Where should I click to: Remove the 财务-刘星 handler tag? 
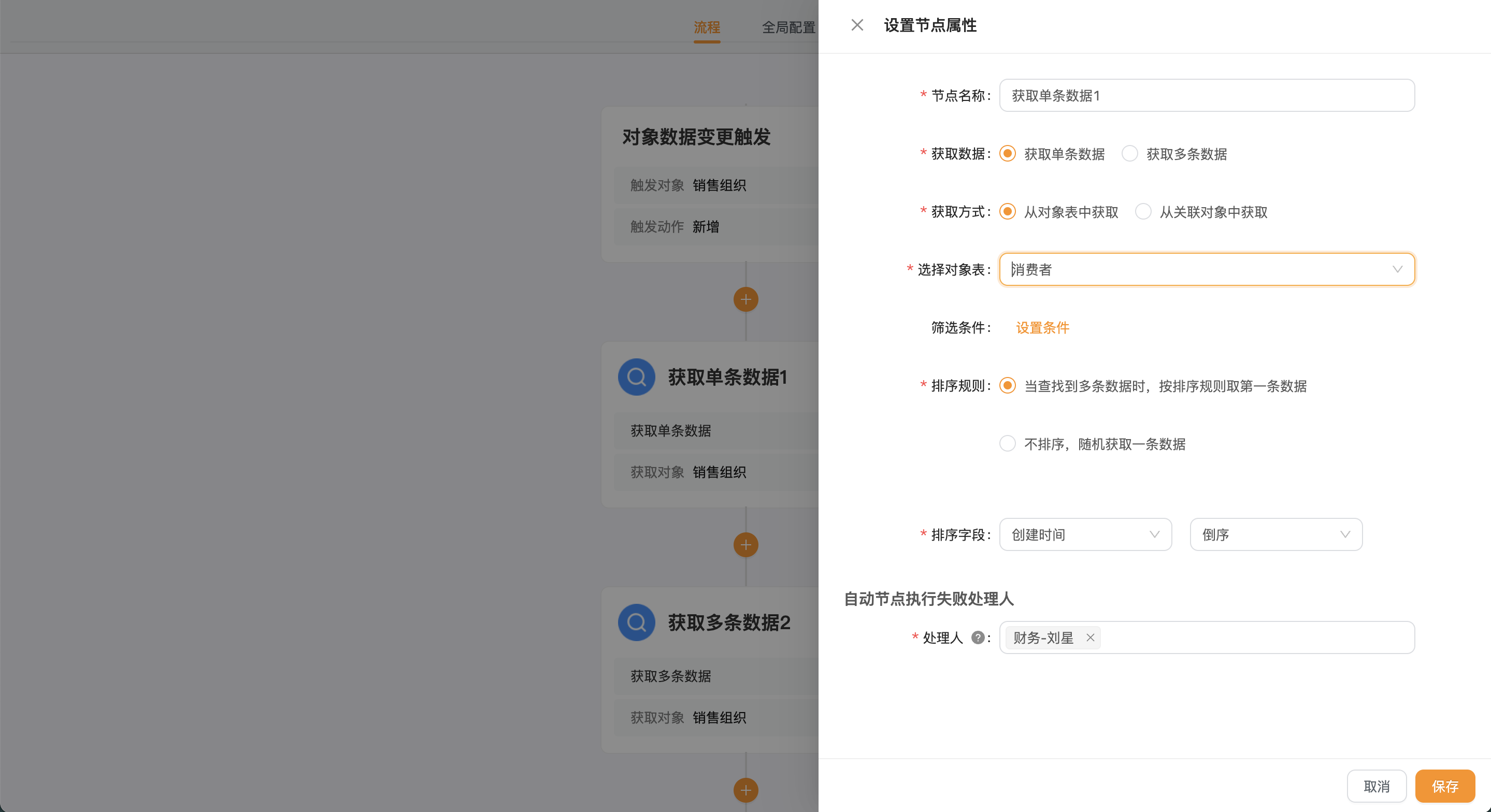tap(1090, 637)
